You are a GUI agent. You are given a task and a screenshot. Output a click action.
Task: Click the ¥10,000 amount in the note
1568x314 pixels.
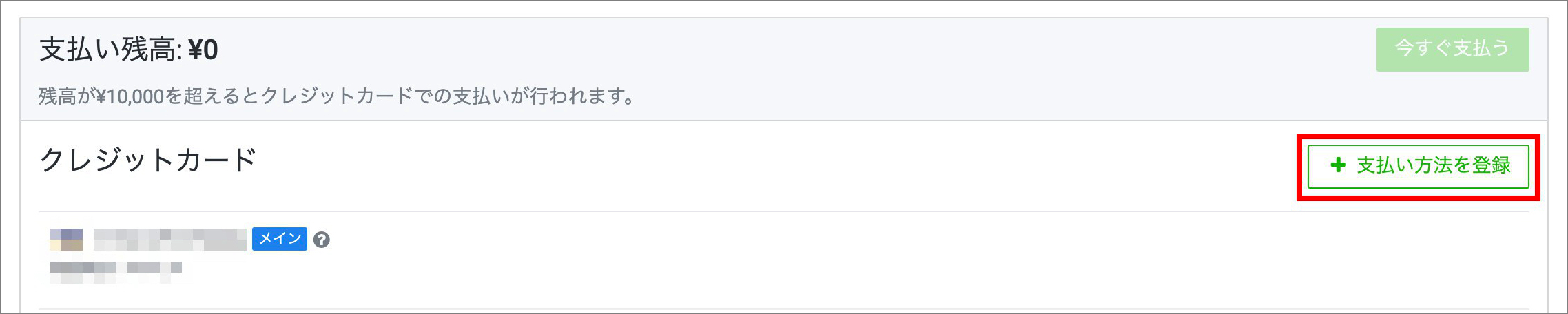[x=130, y=96]
